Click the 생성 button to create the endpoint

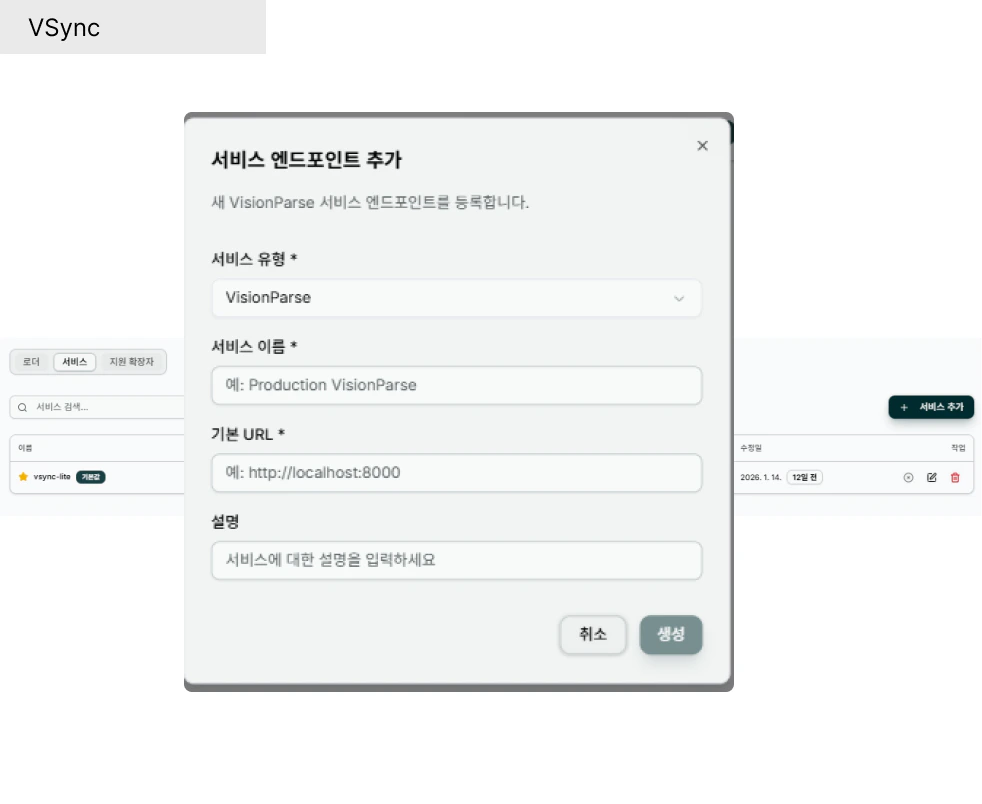pyautogui.click(x=671, y=635)
